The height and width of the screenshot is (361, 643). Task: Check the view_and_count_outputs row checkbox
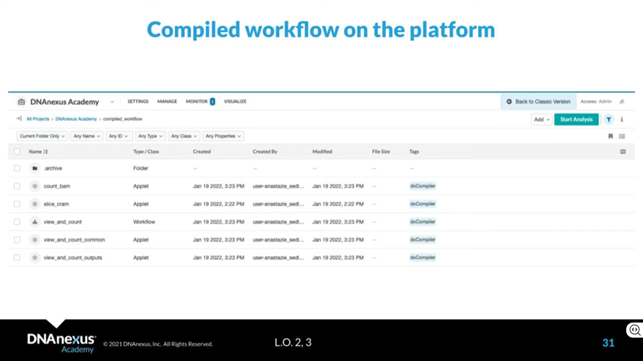point(17,258)
